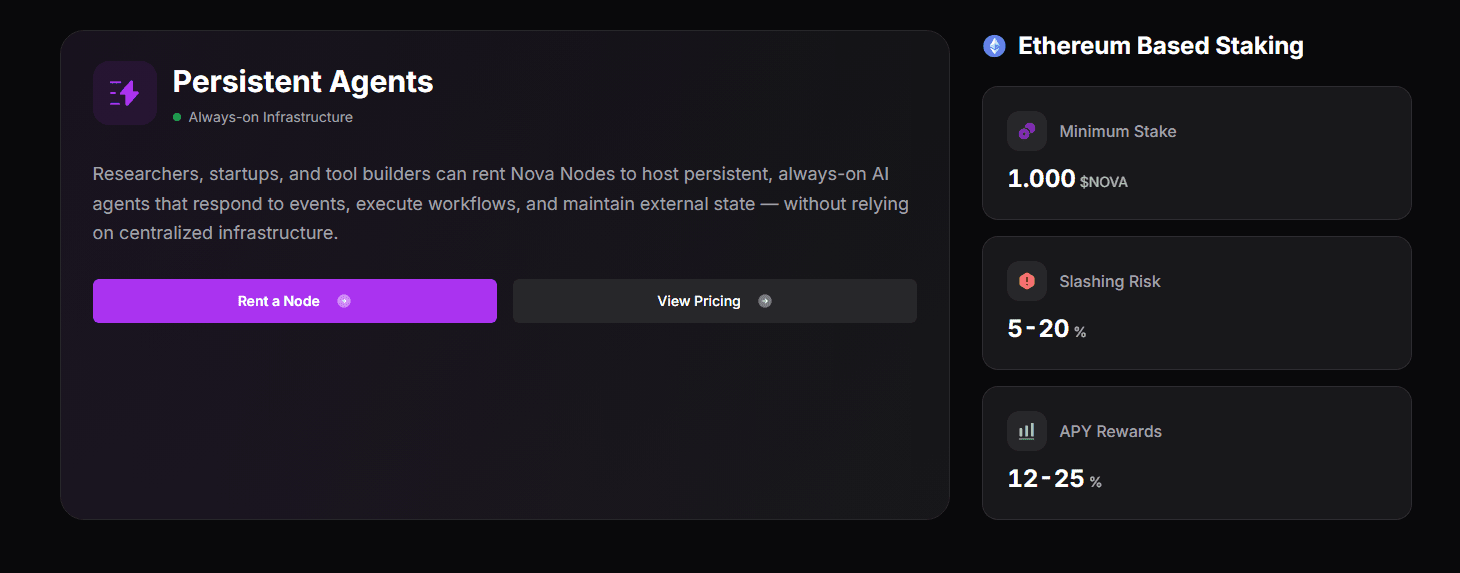The height and width of the screenshot is (573, 1460).
Task: Click the Ethereum logo beside the staking heading
Action: point(994,46)
